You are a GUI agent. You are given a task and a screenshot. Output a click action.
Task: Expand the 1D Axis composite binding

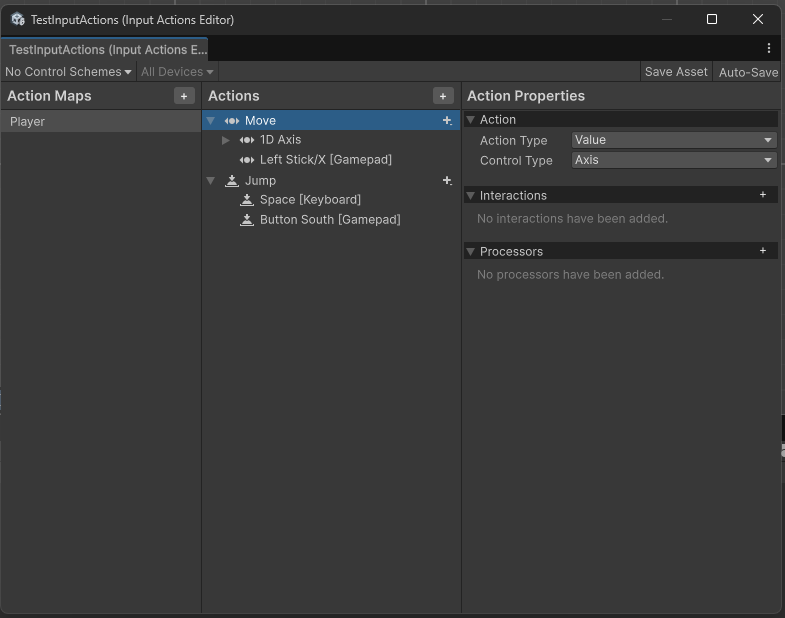pos(226,140)
